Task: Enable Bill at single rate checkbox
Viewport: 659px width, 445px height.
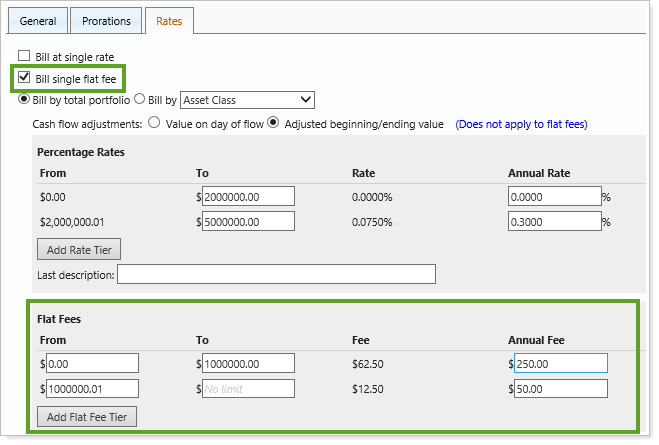Action: (24, 57)
